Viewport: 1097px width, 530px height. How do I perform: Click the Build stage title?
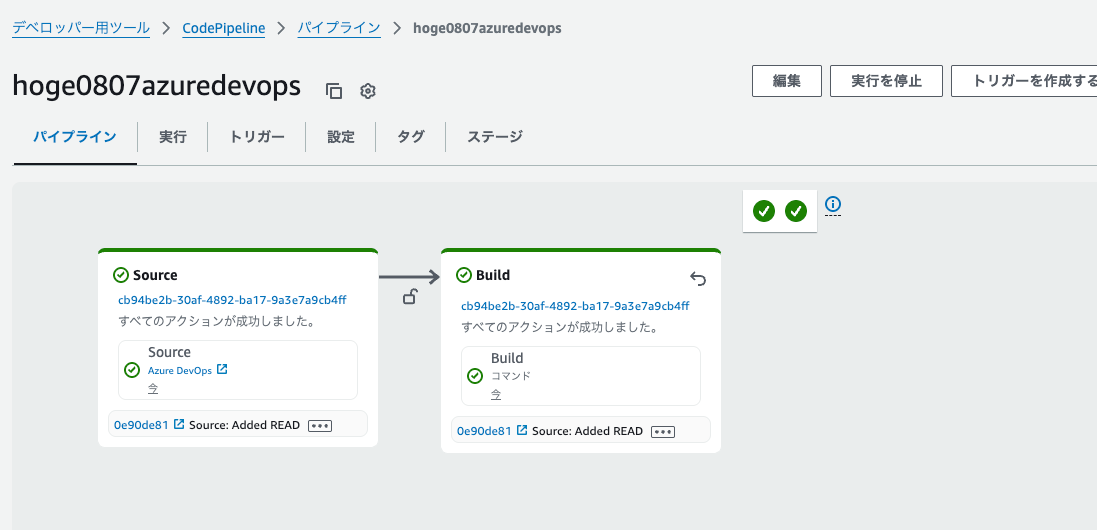(x=493, y=275)
